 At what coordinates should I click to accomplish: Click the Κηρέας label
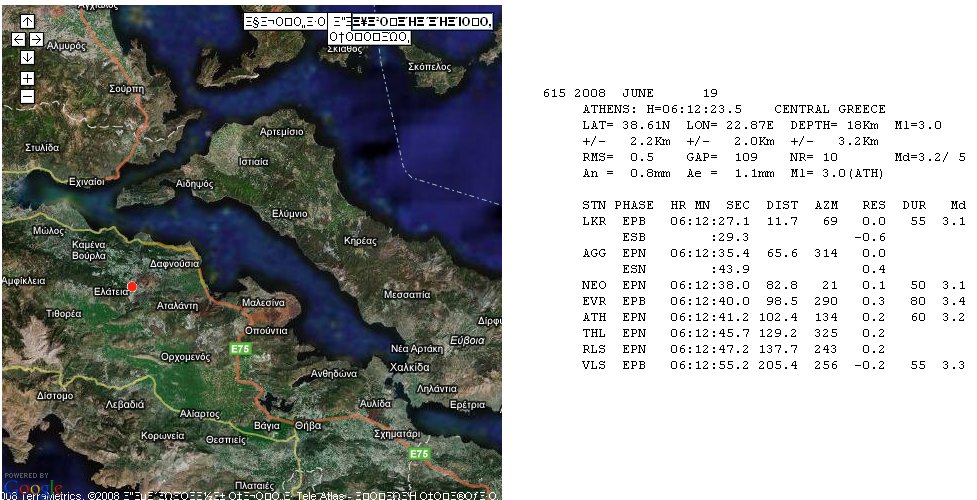tap(360, 241)
